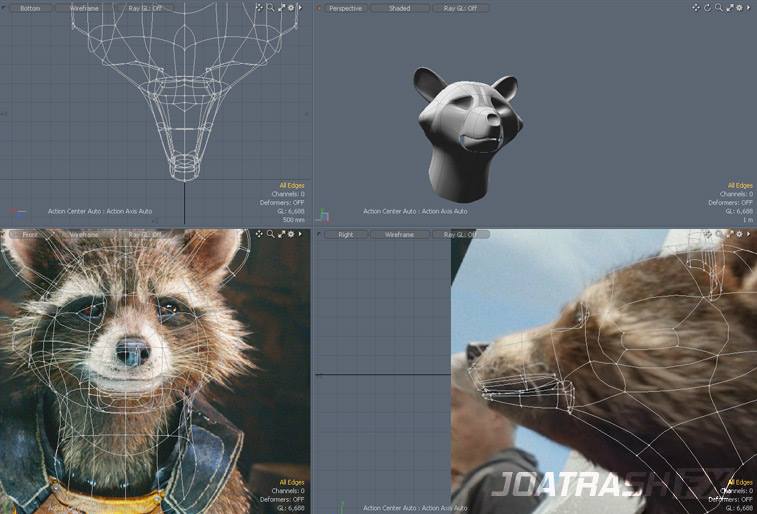Open the Perspective view type dropdown
This screenshot has width=757, height=514.
tap(345, 8)
